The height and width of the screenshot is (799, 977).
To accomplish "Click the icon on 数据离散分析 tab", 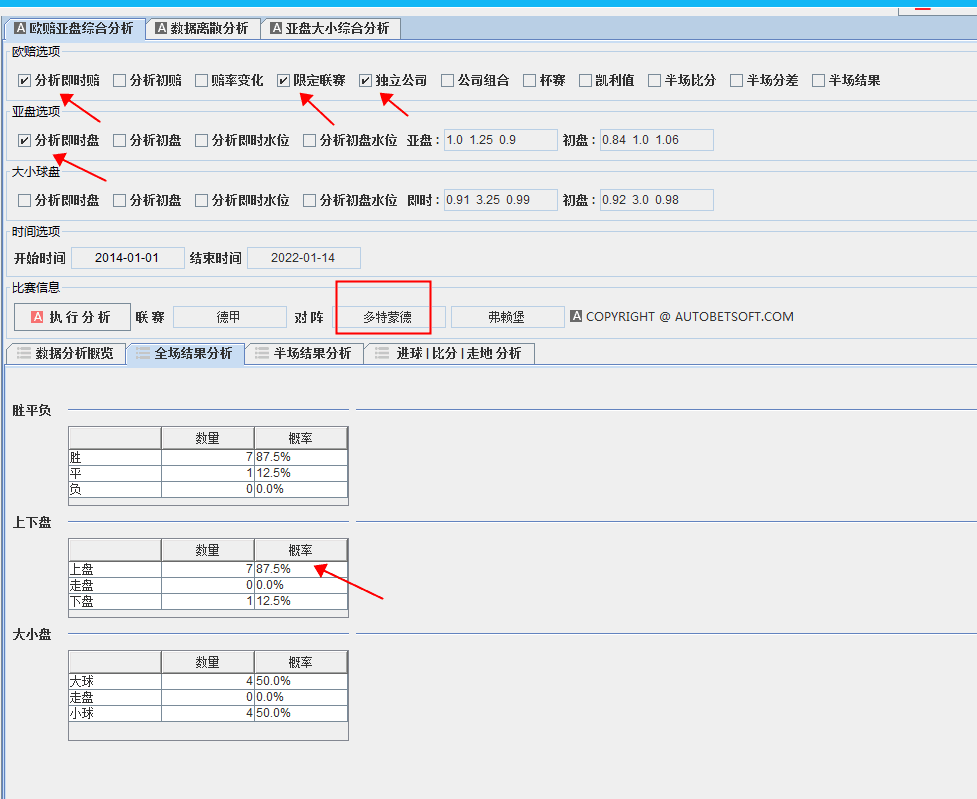I will point(161,29).
